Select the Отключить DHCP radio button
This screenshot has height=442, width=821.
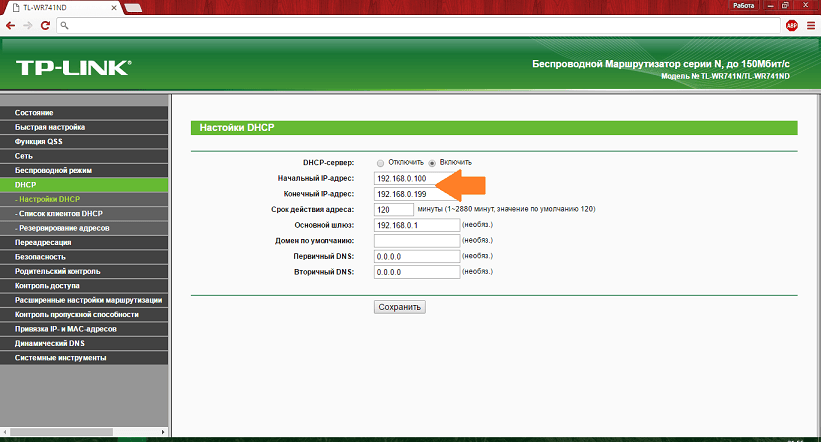380,162
